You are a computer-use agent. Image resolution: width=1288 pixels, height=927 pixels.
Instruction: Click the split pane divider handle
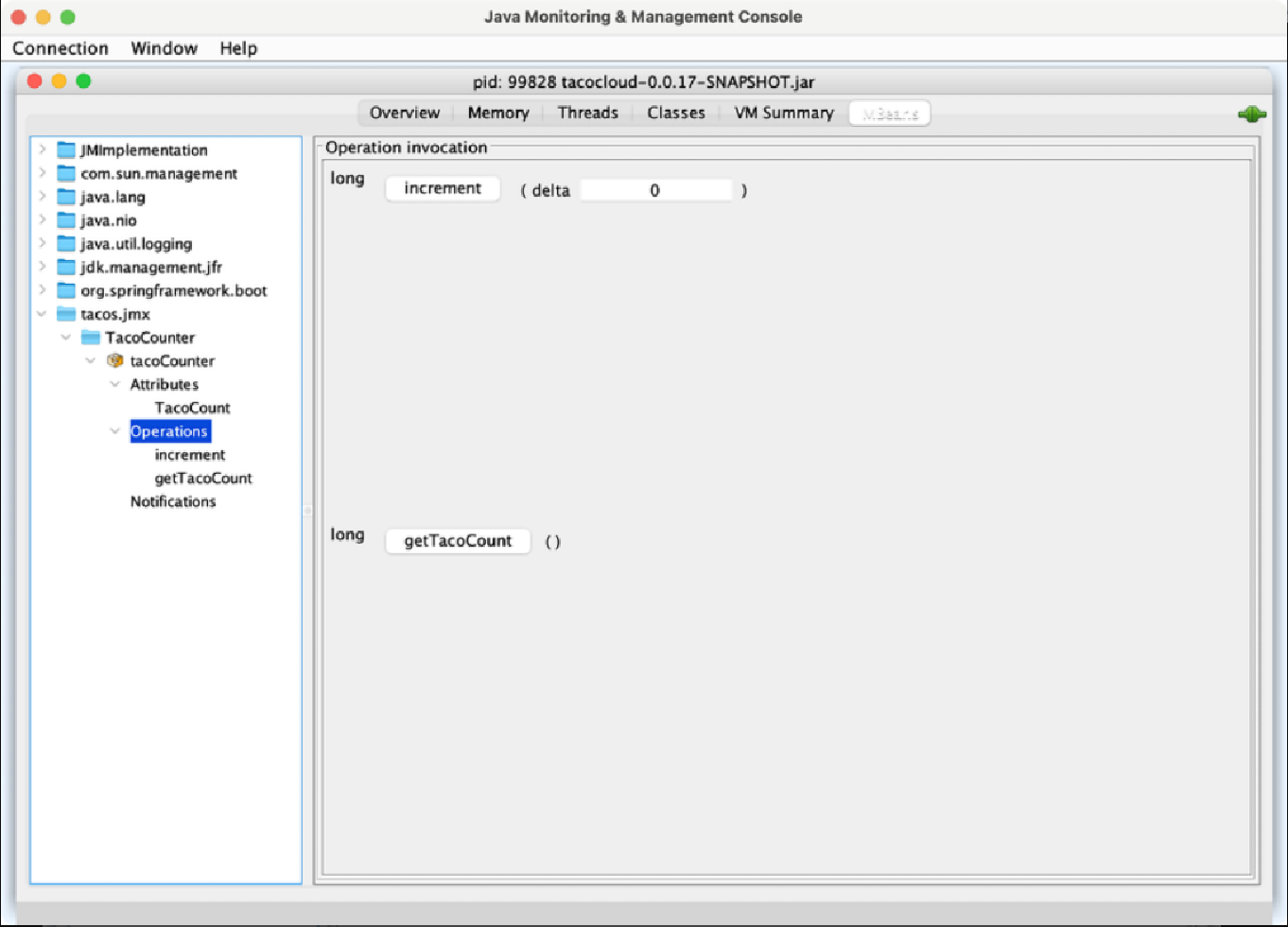pos(307,510)
